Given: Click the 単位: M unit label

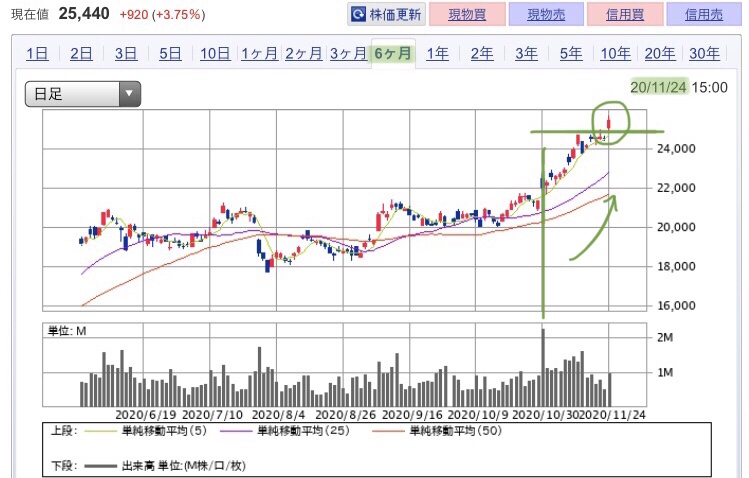Looking at the screenshot, I should (67, 331).
